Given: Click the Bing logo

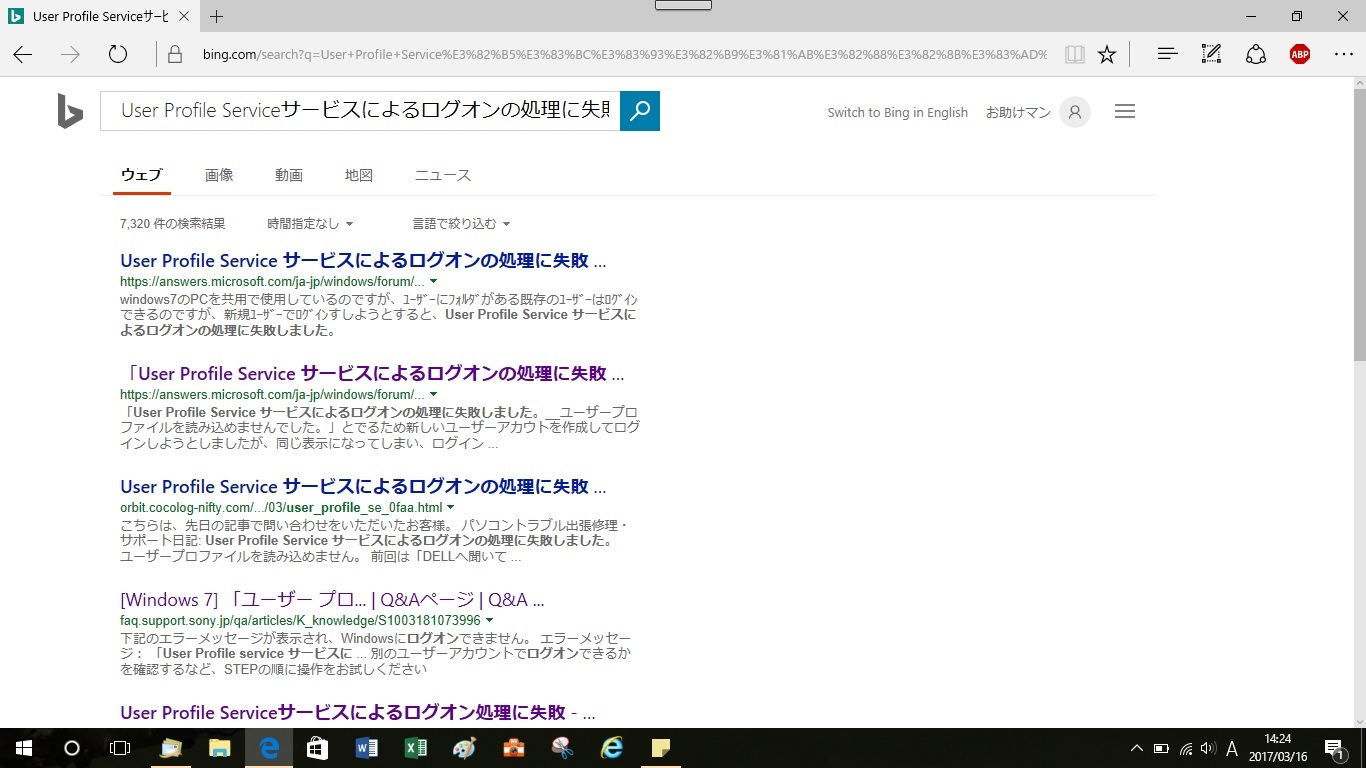Looking at the screenshot, I should coord(70,111).
